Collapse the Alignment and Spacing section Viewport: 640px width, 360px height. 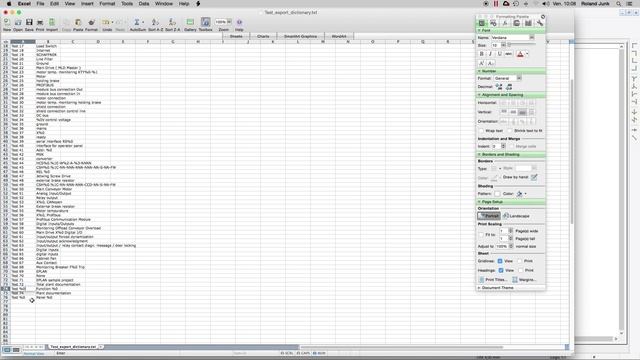click(x=479, y=95)
